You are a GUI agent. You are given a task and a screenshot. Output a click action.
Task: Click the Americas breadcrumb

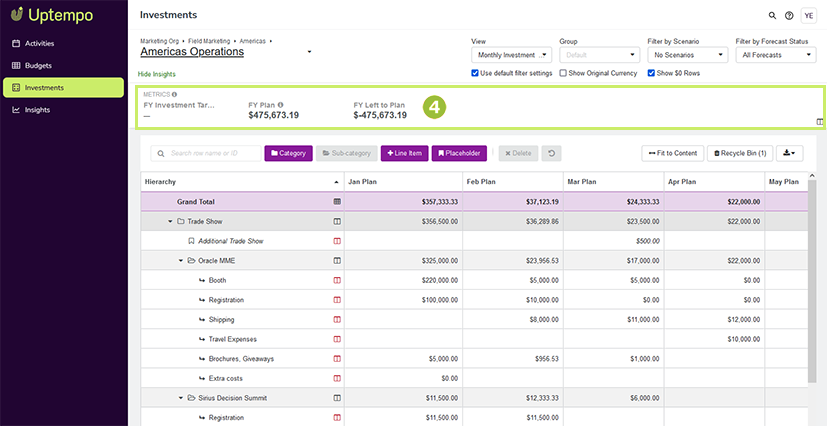click(x=253, y=41)
